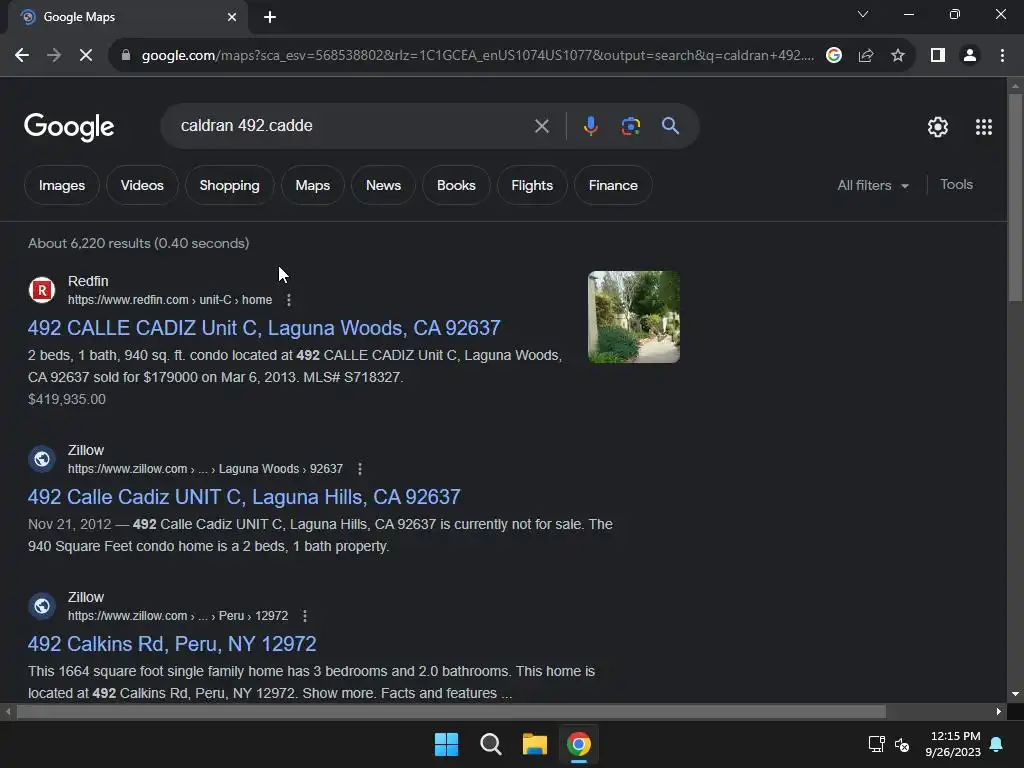
Task: Click the About 6,220 results text
Action: 138,243
